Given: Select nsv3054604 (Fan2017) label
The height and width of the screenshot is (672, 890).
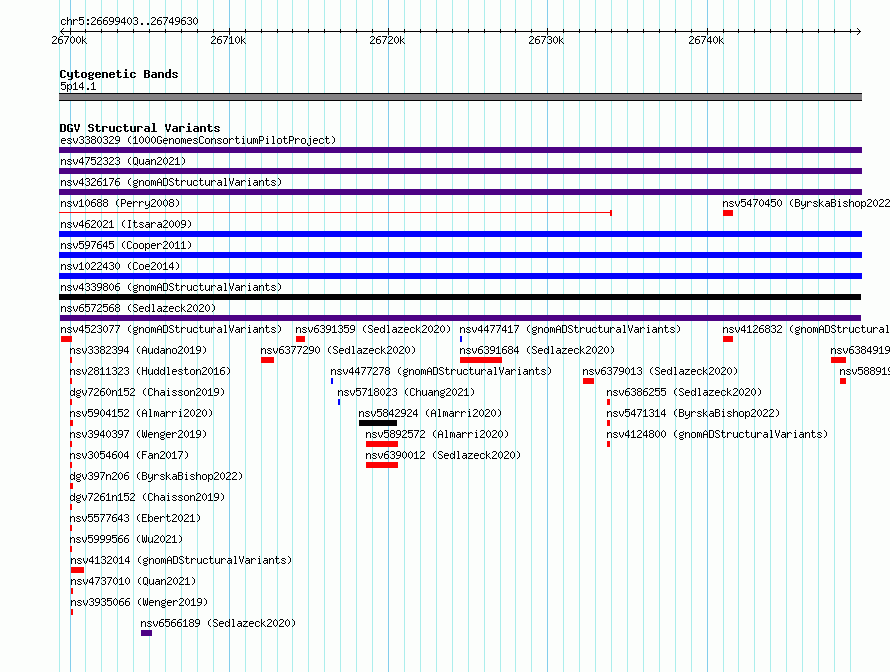Looking at the screenshot, I should pyautogui.click(x=129, y=455).
